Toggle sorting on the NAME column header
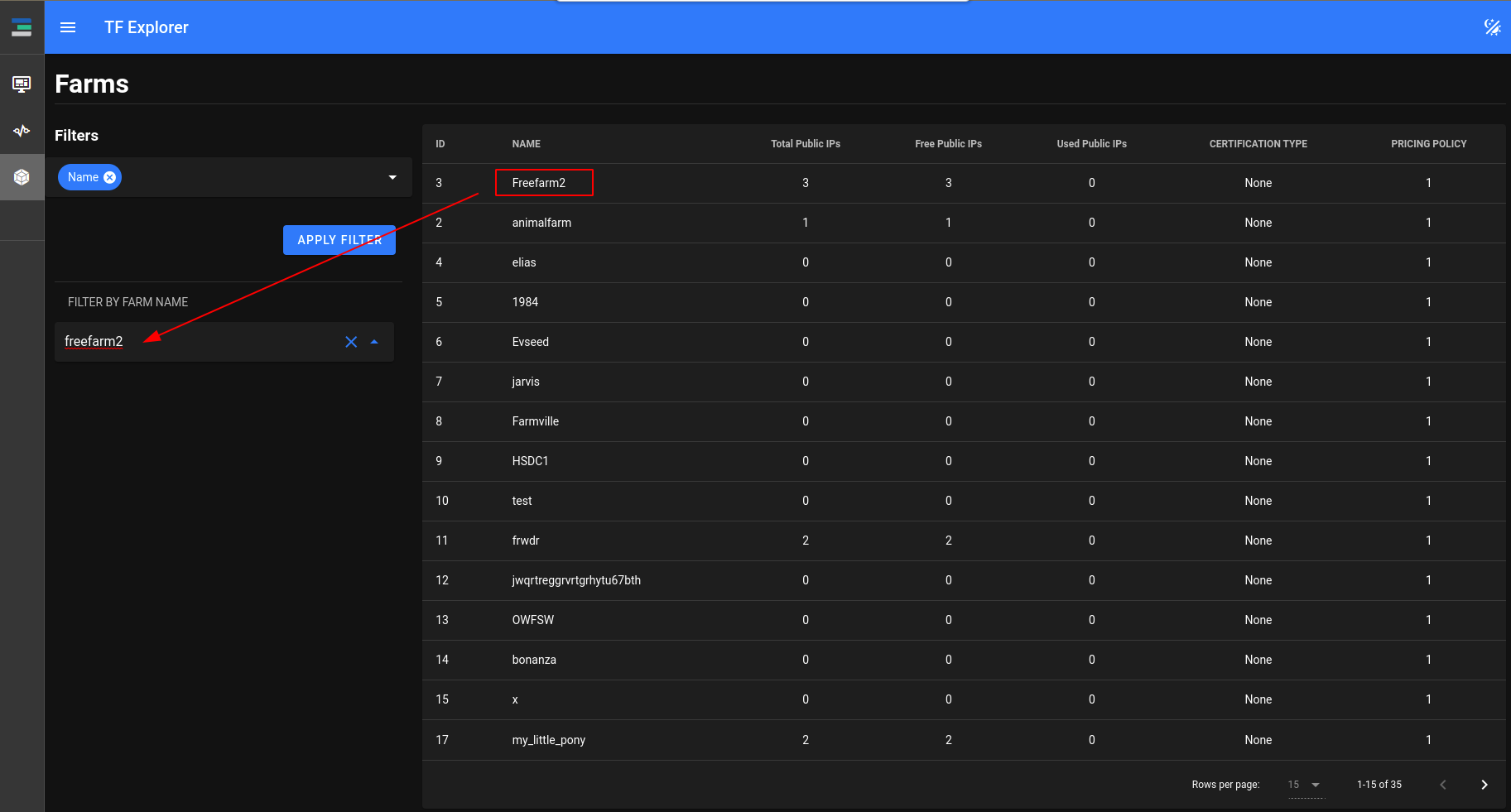1511x812 pixels. [x=527, y=143]
